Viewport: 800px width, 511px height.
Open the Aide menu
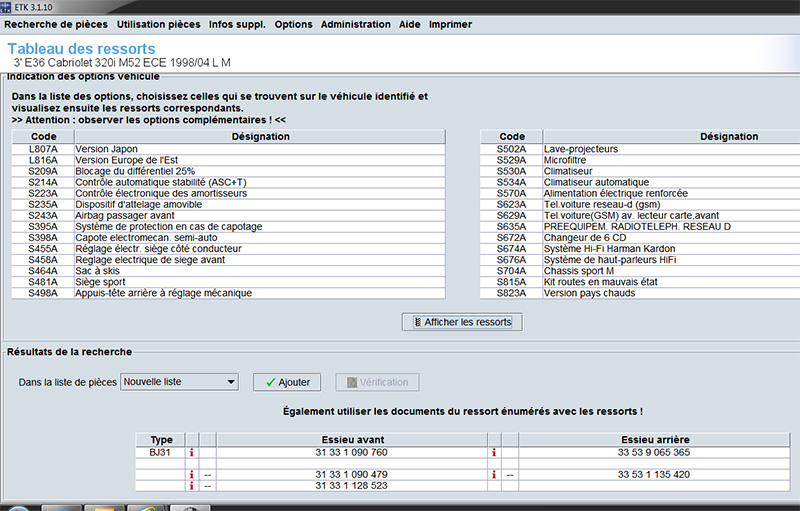(x=410, y=24)
